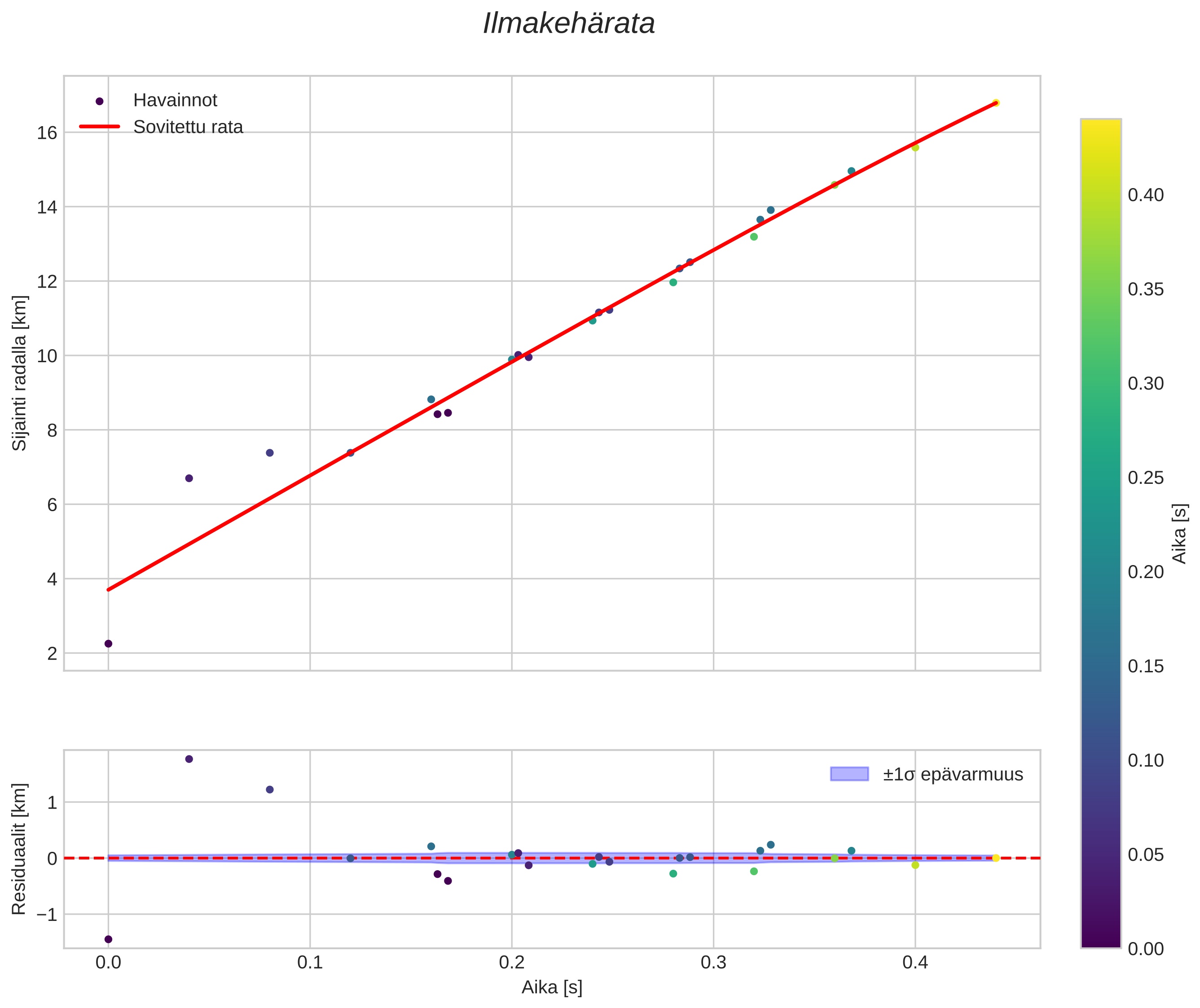Click the Sovitettu rata legend label

point(188,127)
